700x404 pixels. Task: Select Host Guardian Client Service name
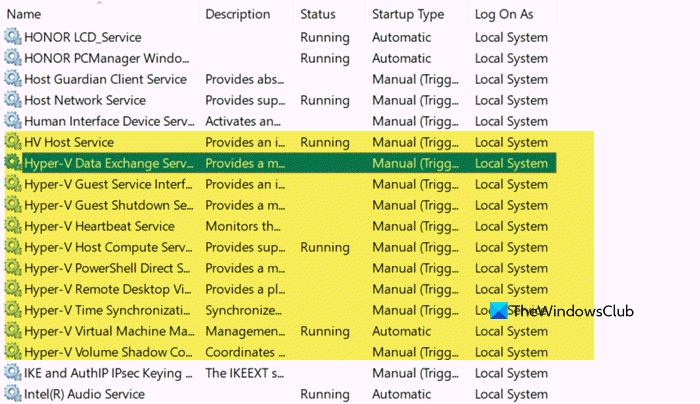[x=105, y=79]
